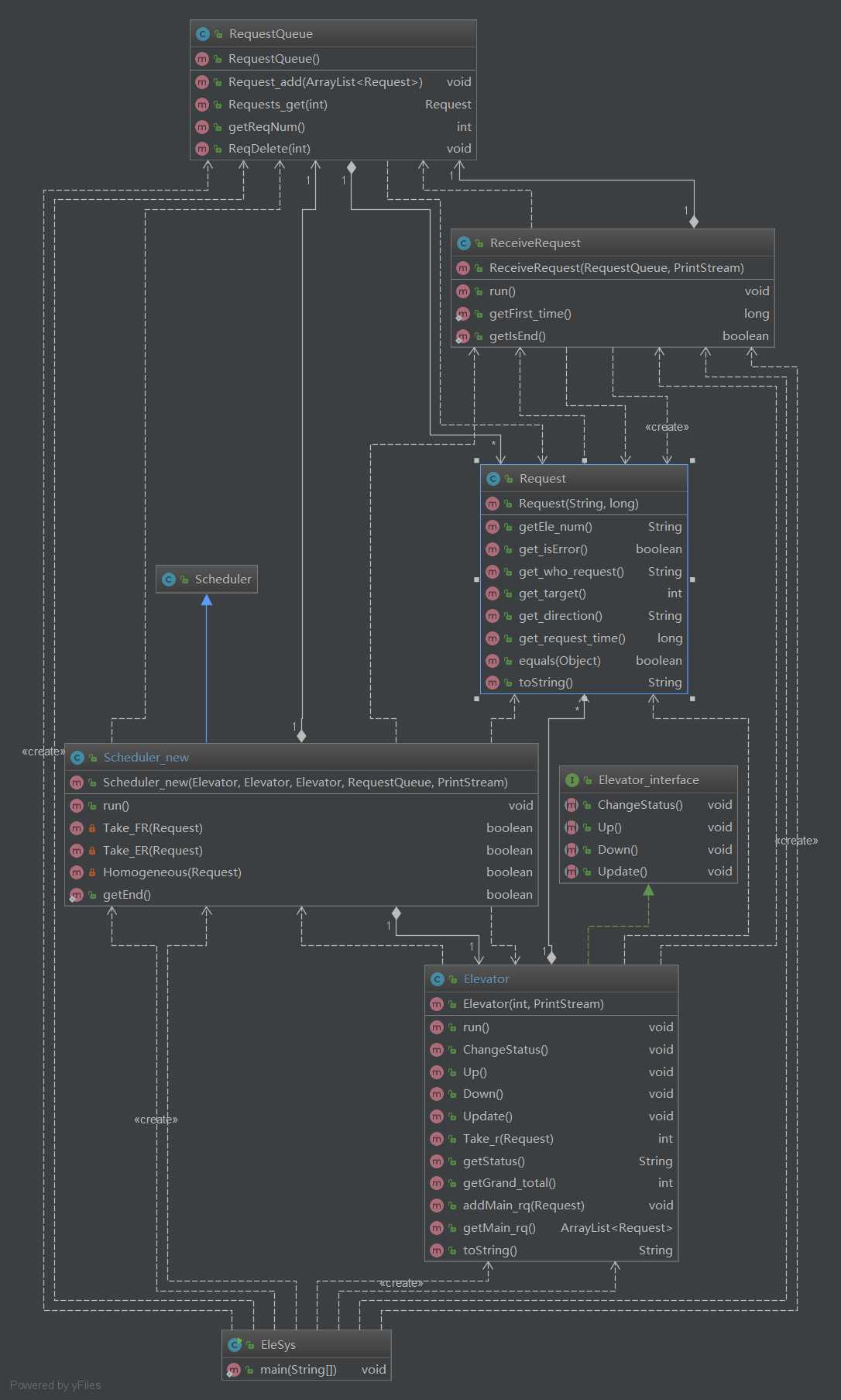Image resolution: width=841 pixels, height=1400 pixels.
Task: Select run() in the Scheduler_new class
Action: click(x=301, y=806)
